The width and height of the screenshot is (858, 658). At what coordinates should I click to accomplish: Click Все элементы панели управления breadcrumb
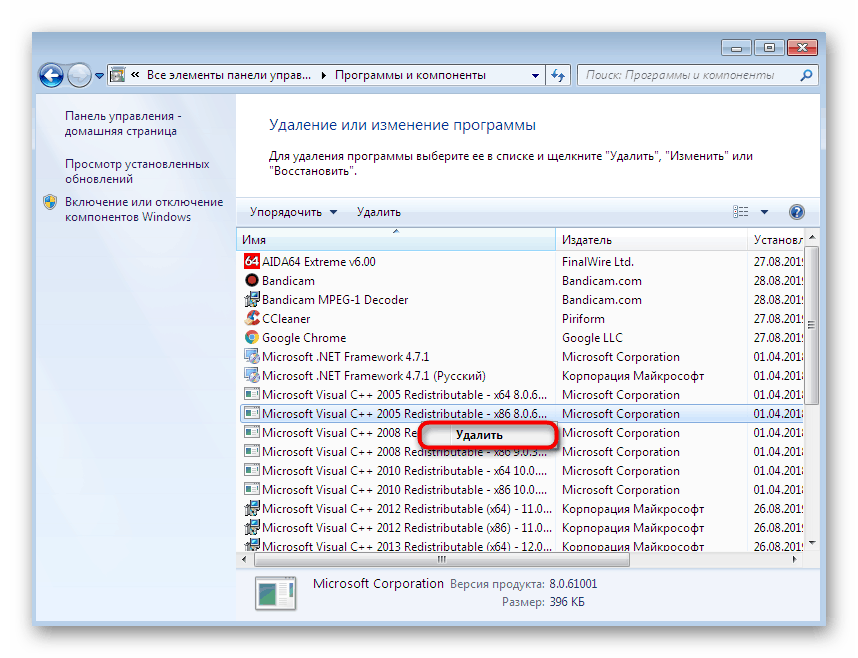pos(229,75)
